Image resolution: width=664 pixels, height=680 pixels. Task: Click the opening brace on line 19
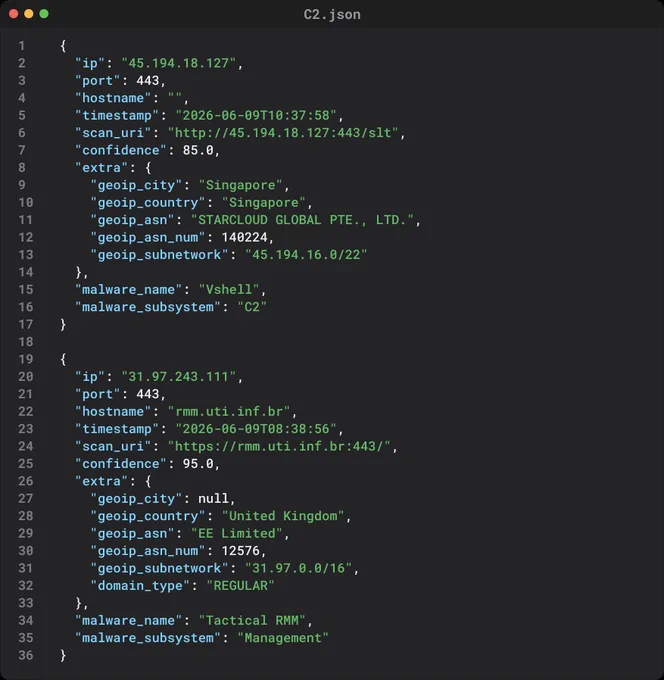[63, 359]
